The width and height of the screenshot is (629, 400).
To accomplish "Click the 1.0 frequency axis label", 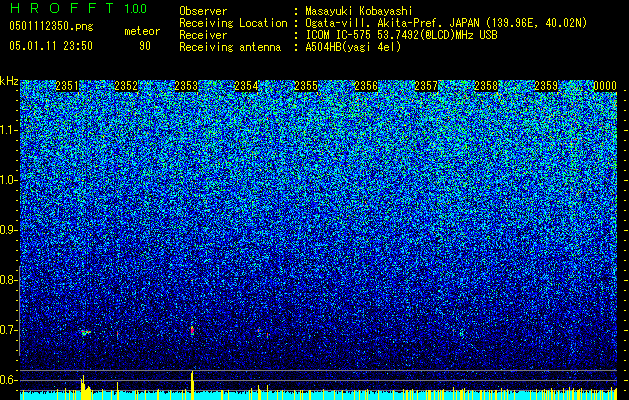I will pos(7,180).
